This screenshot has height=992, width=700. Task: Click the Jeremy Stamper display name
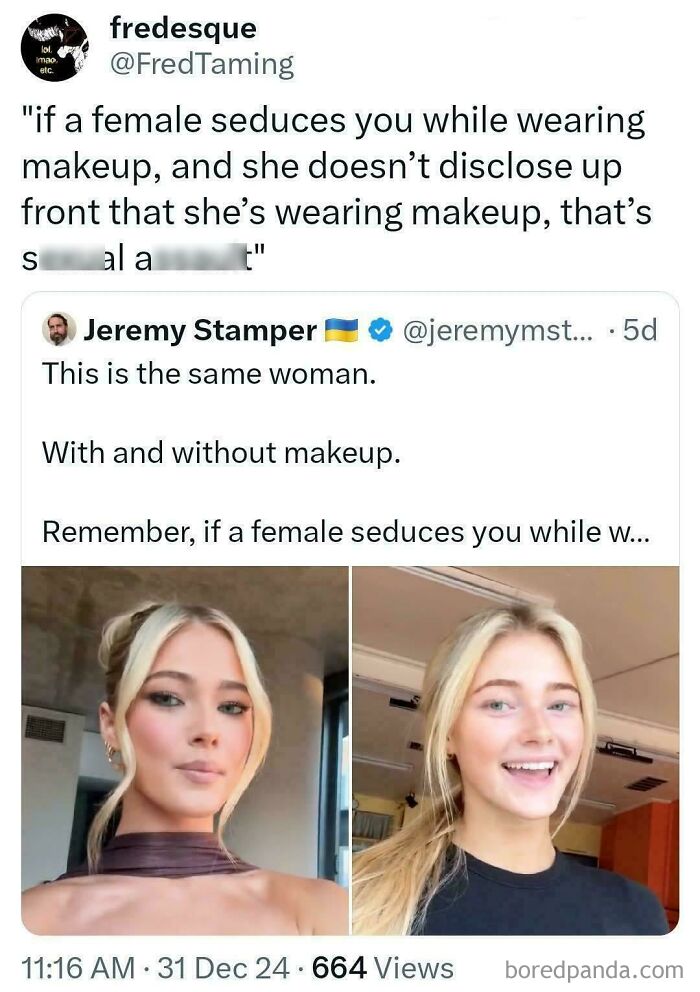coord(200,330)
